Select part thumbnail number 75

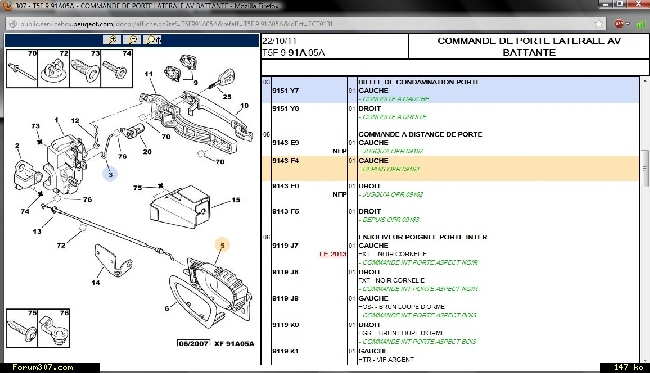(22, 328)
